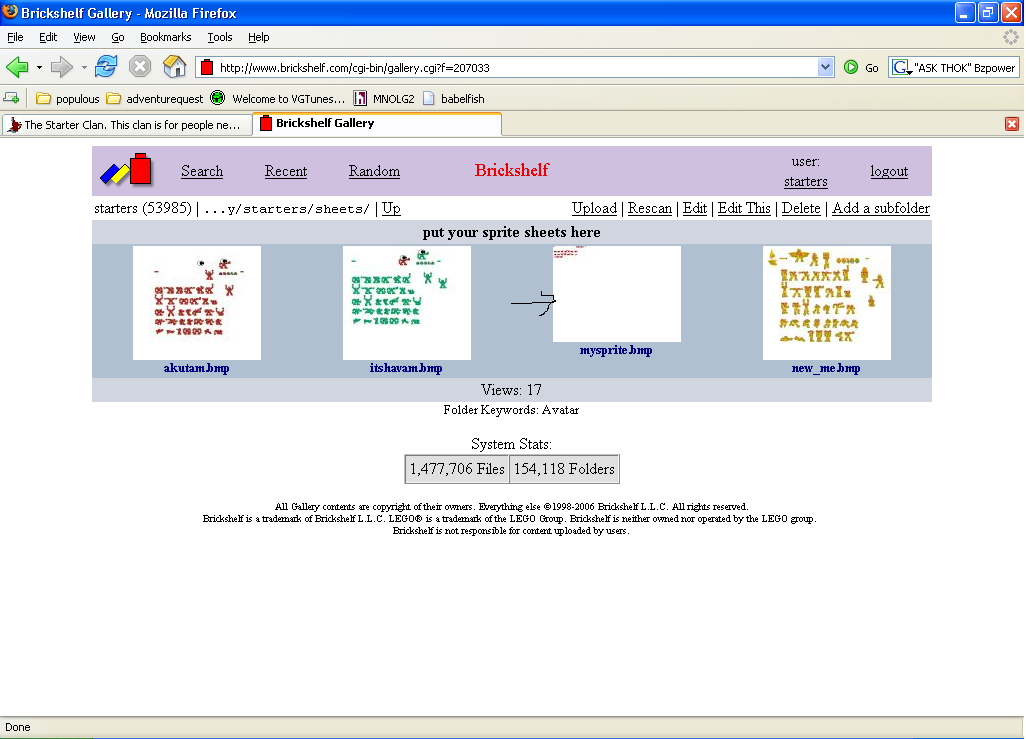Open the Forward button history dropdown arrow
The image size is (1026, 739).
tap(84, 67)
